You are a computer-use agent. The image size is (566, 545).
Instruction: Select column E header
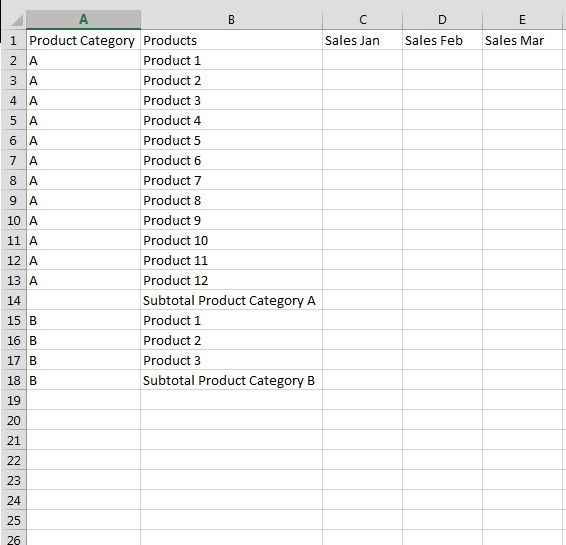[x=522, y=19]
